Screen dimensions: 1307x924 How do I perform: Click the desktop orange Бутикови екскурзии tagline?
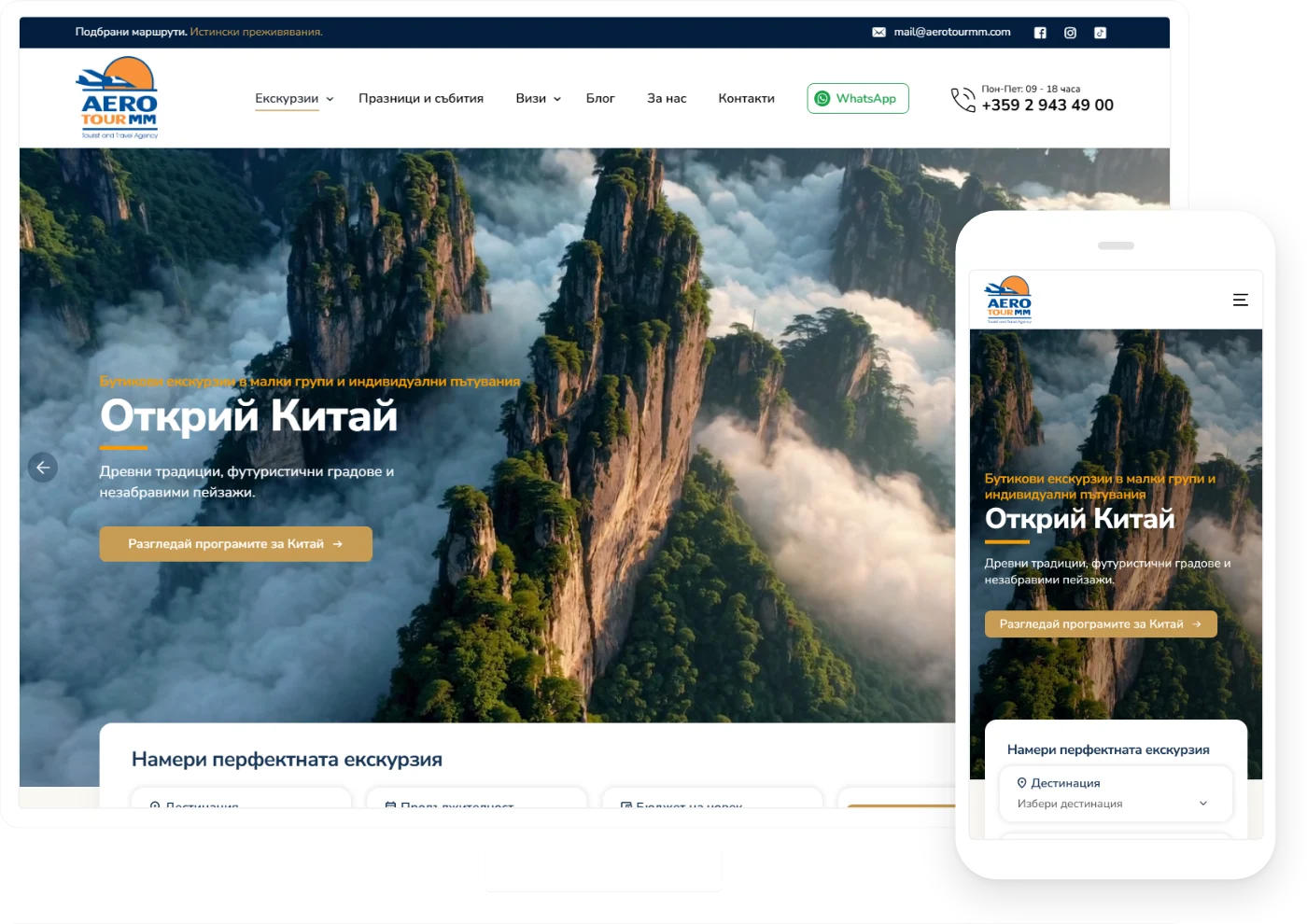point(310,382)
